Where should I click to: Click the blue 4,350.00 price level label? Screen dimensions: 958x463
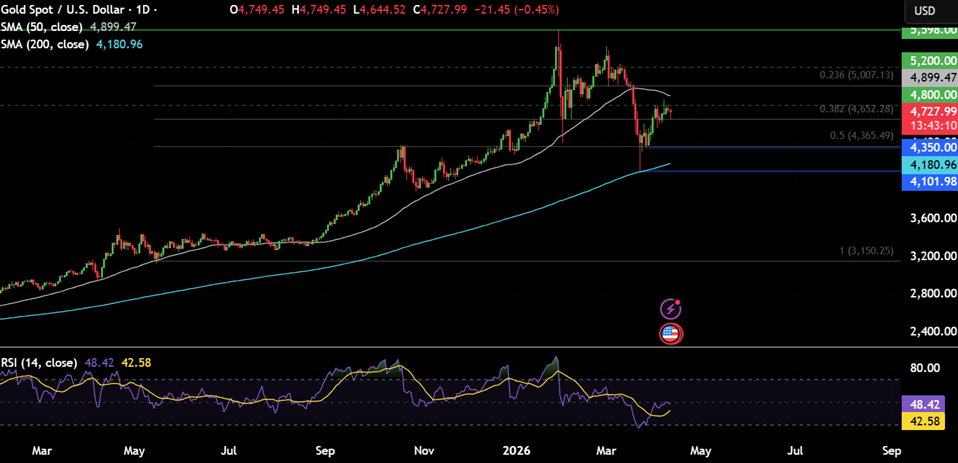(929, 147)
